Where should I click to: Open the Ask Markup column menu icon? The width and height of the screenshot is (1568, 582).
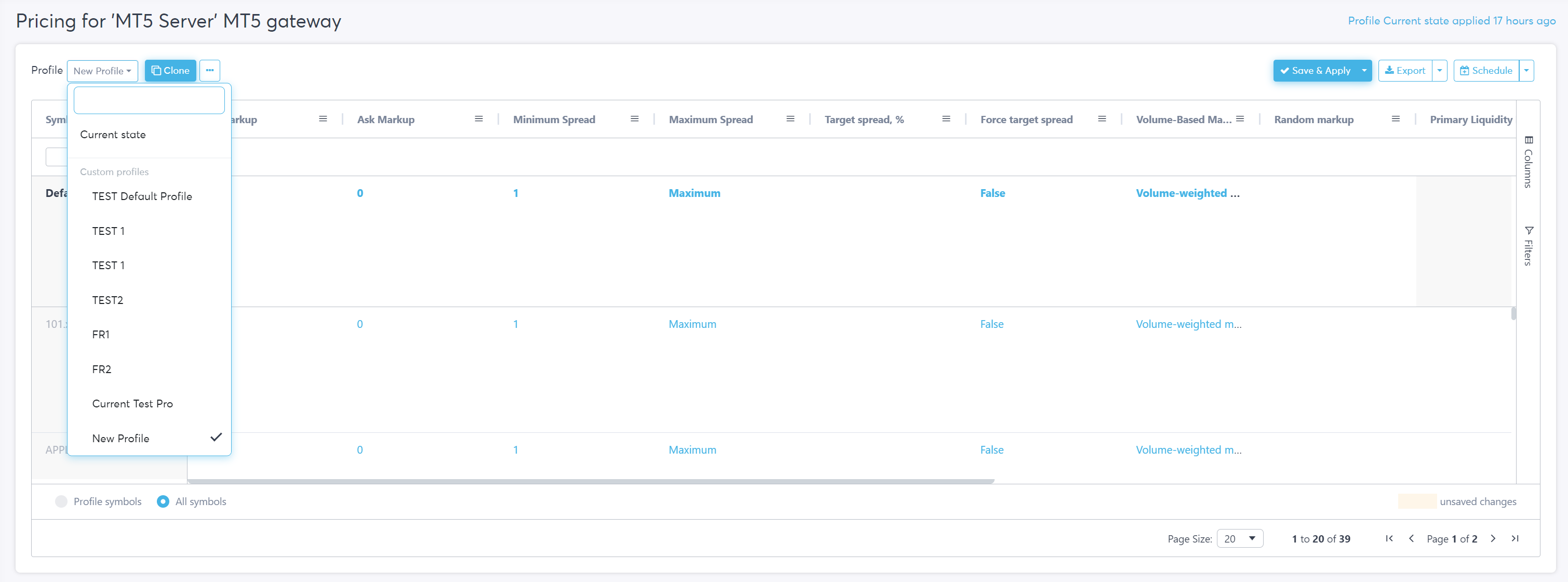(478, 120)
